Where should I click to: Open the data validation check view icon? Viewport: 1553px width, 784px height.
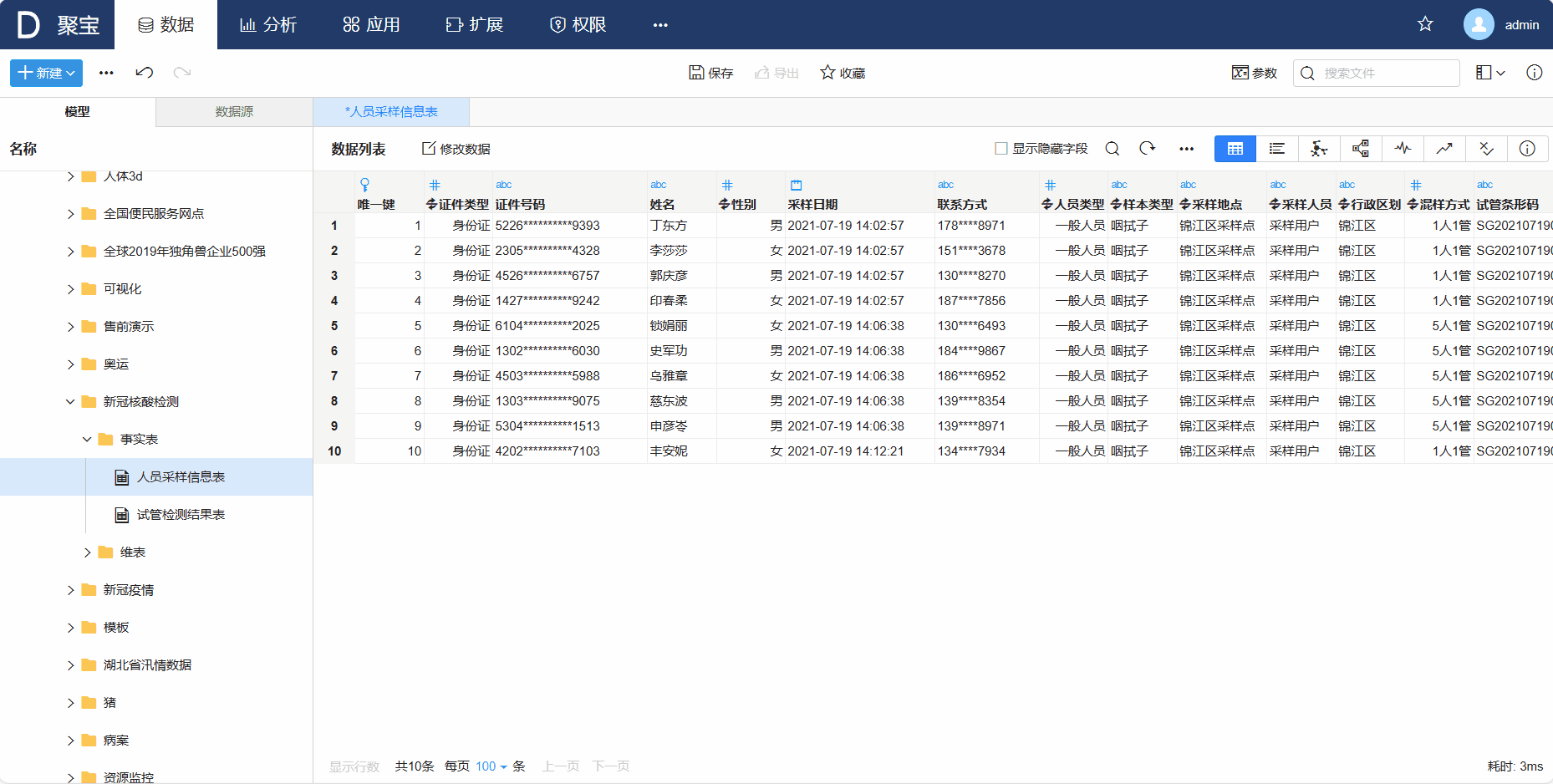coord(1486,149)
